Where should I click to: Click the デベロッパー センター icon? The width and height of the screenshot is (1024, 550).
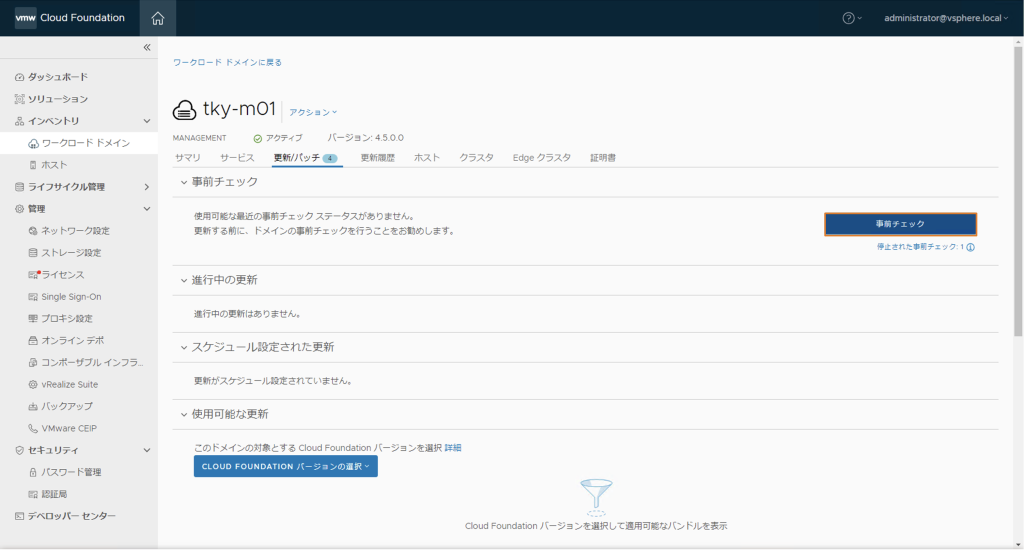(x=20, y=516)
